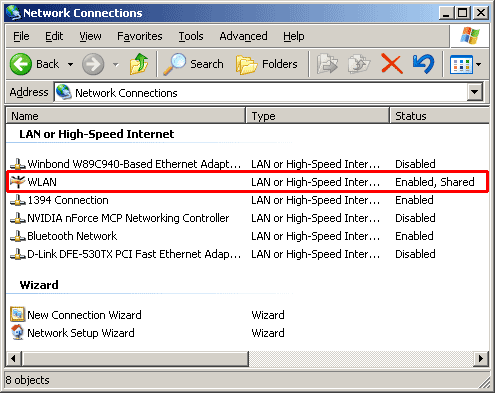Select the D-Link DFE-530TX adapter icon
Image resolution: width=495 pixels, height=393 pixels.
coord(18,254)
